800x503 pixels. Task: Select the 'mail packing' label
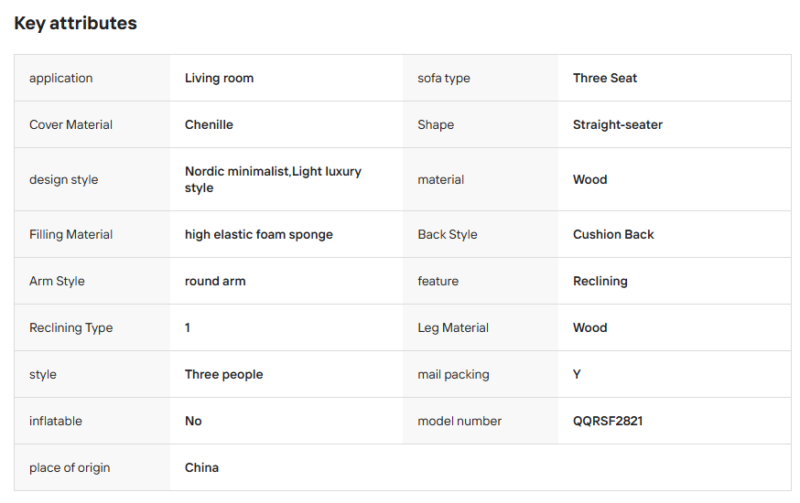[x=453, y=374]
